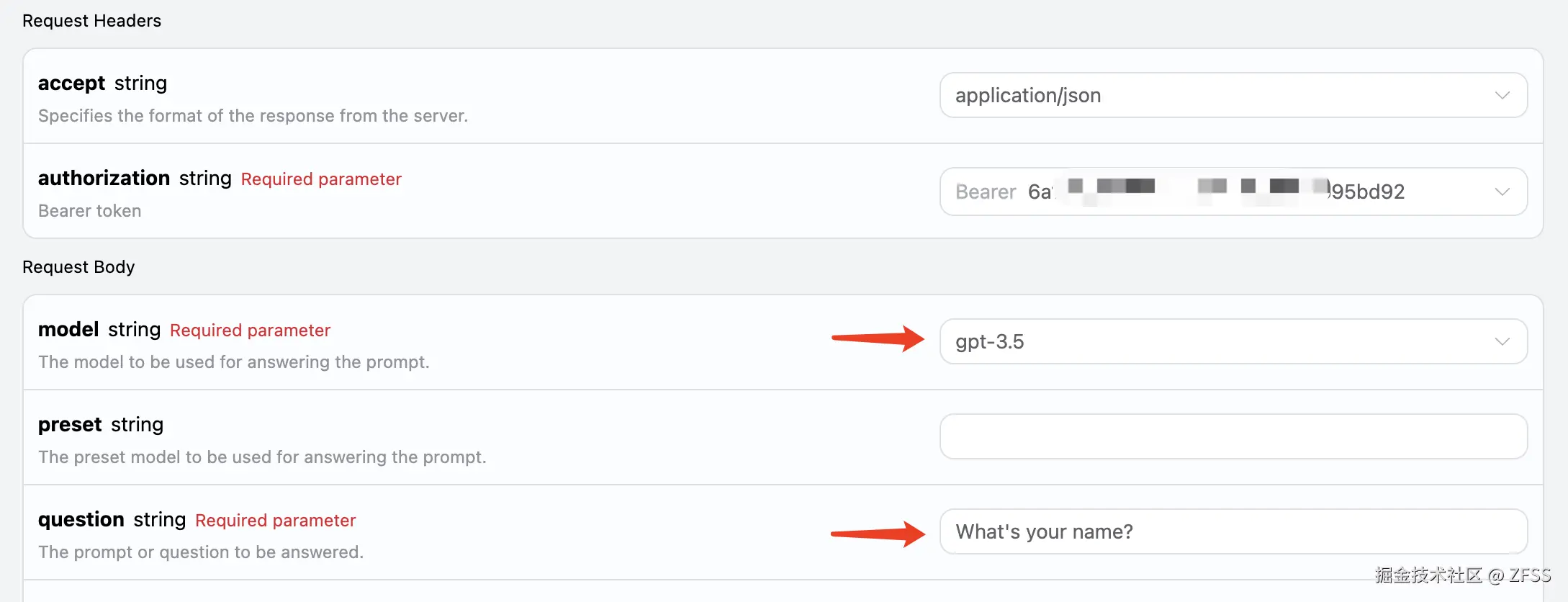Click the red arrow pointing to the question field
1568x602 pixels.
coord(877,534)
